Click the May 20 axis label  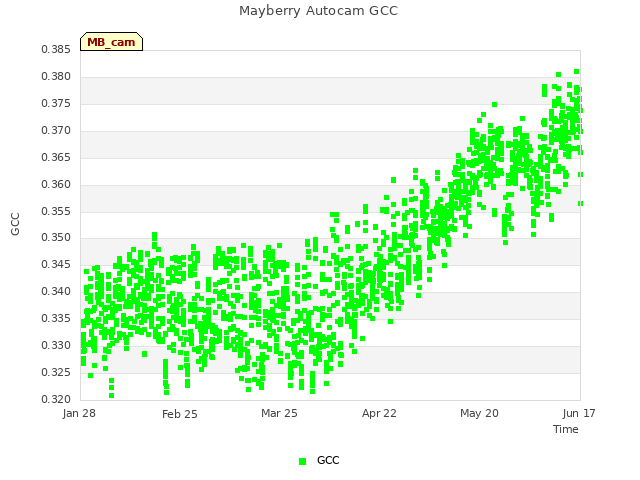coord(479,413)
